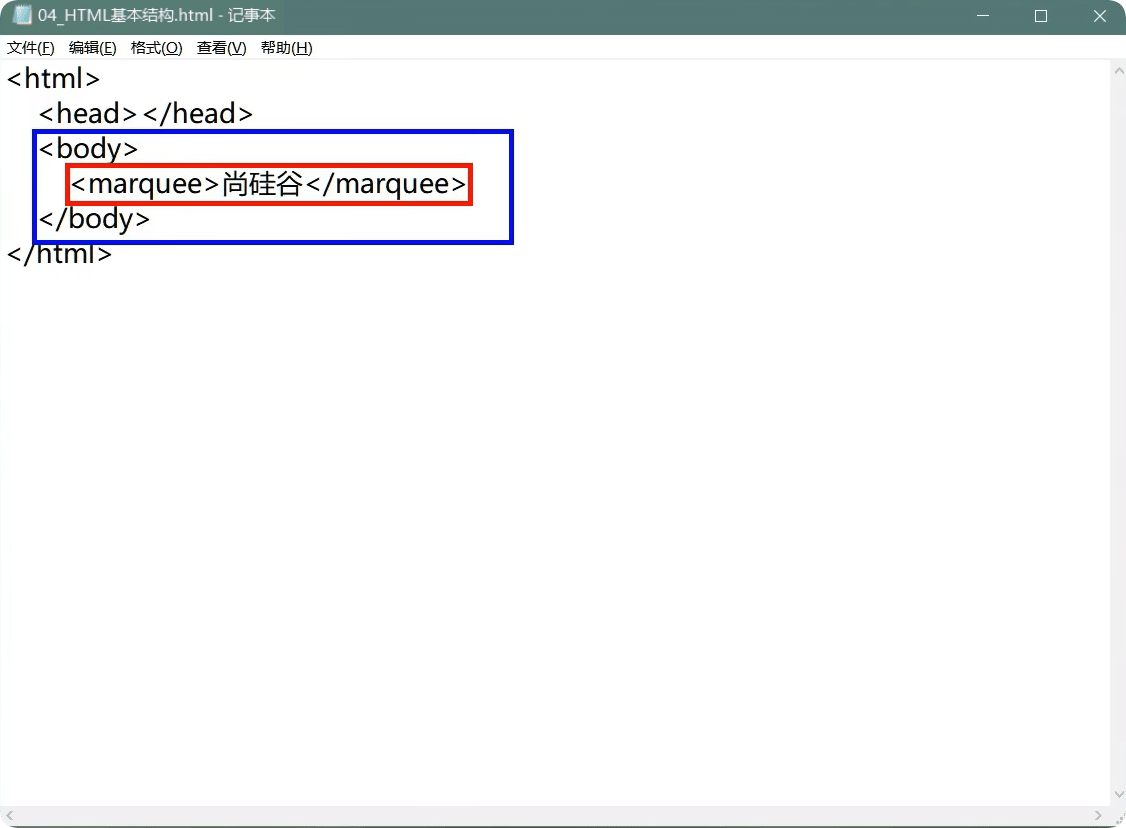Viewport: 1126px width, 828px height.
Task: Open the 文件(F) menu
Action: click(x=31, y=48)
